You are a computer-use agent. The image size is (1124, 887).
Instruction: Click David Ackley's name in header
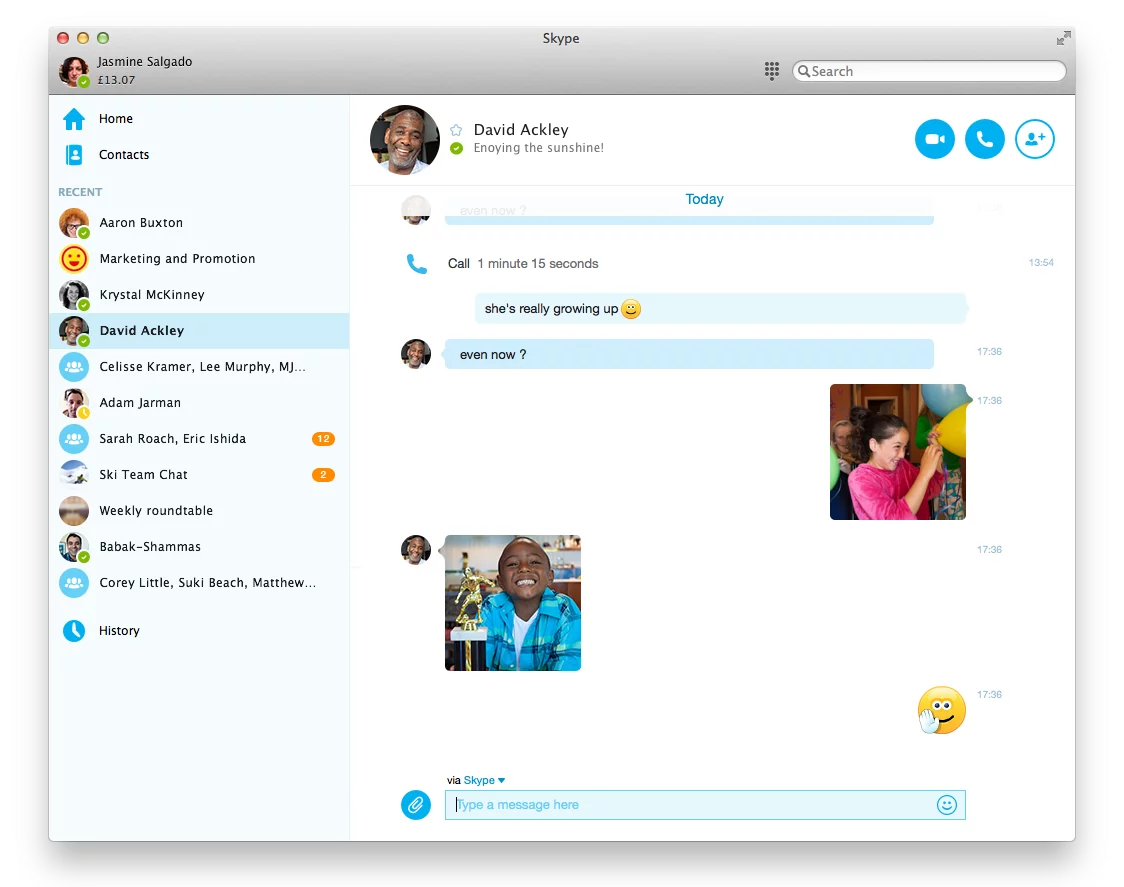[521, 130]
